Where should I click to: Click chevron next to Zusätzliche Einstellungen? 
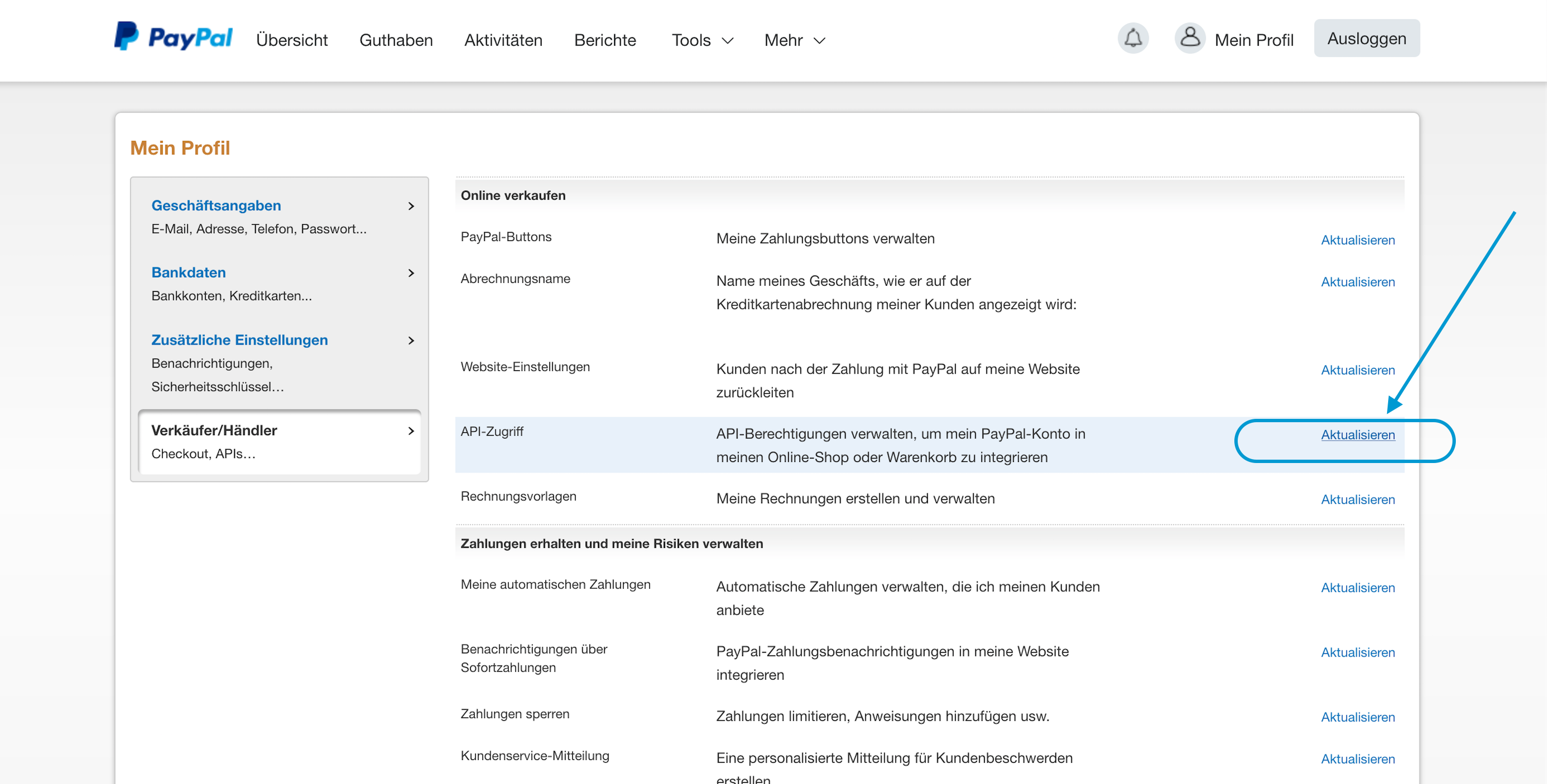(x=412, y=341)
